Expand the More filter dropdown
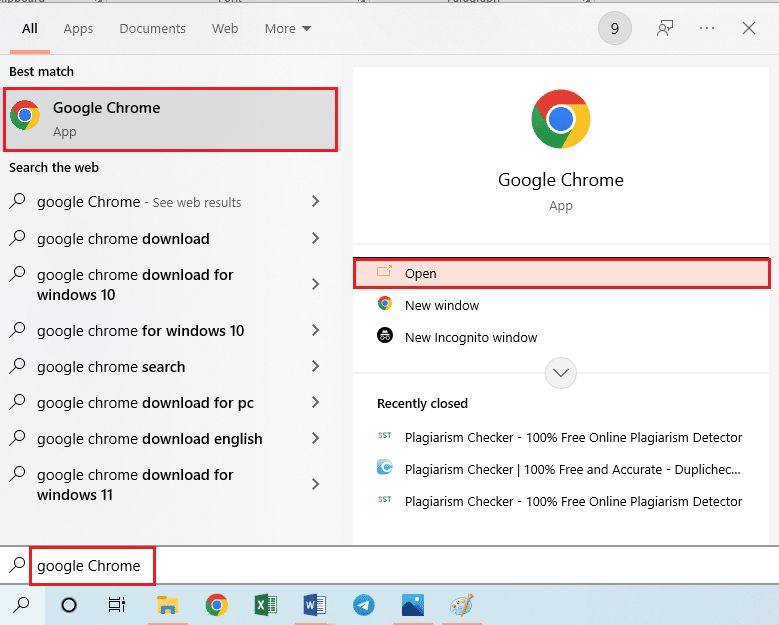Screen dimensions: 779x625 pyautogui.click(x=288, y=29)
